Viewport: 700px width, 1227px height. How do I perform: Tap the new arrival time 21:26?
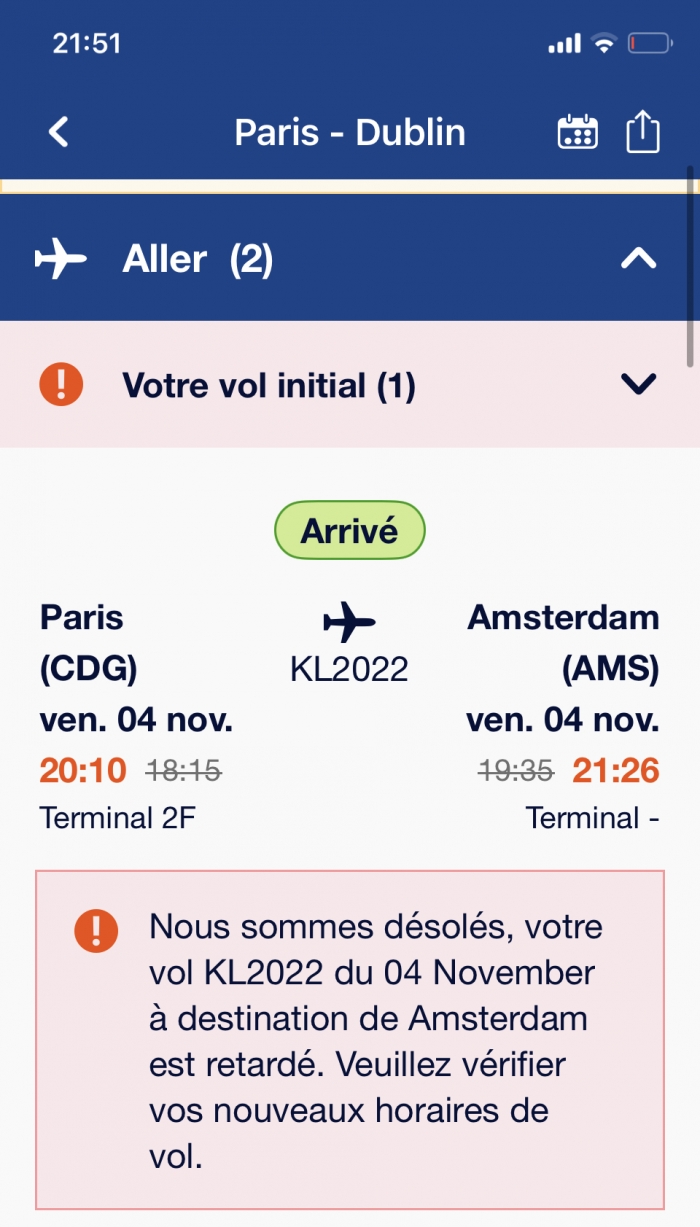(x=616, y=770)
